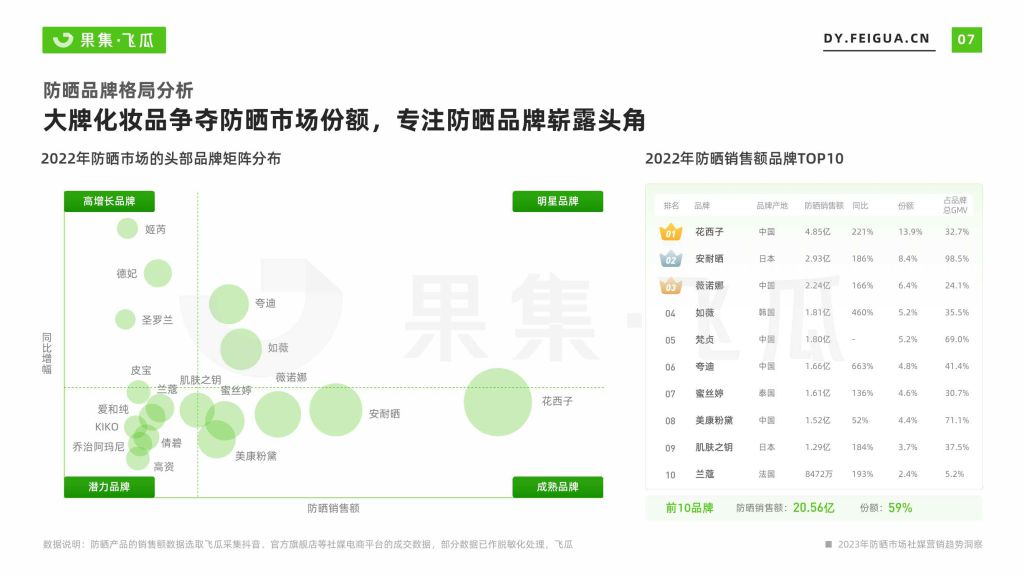
Task: Click the 同比 column header
Action: 860,206
